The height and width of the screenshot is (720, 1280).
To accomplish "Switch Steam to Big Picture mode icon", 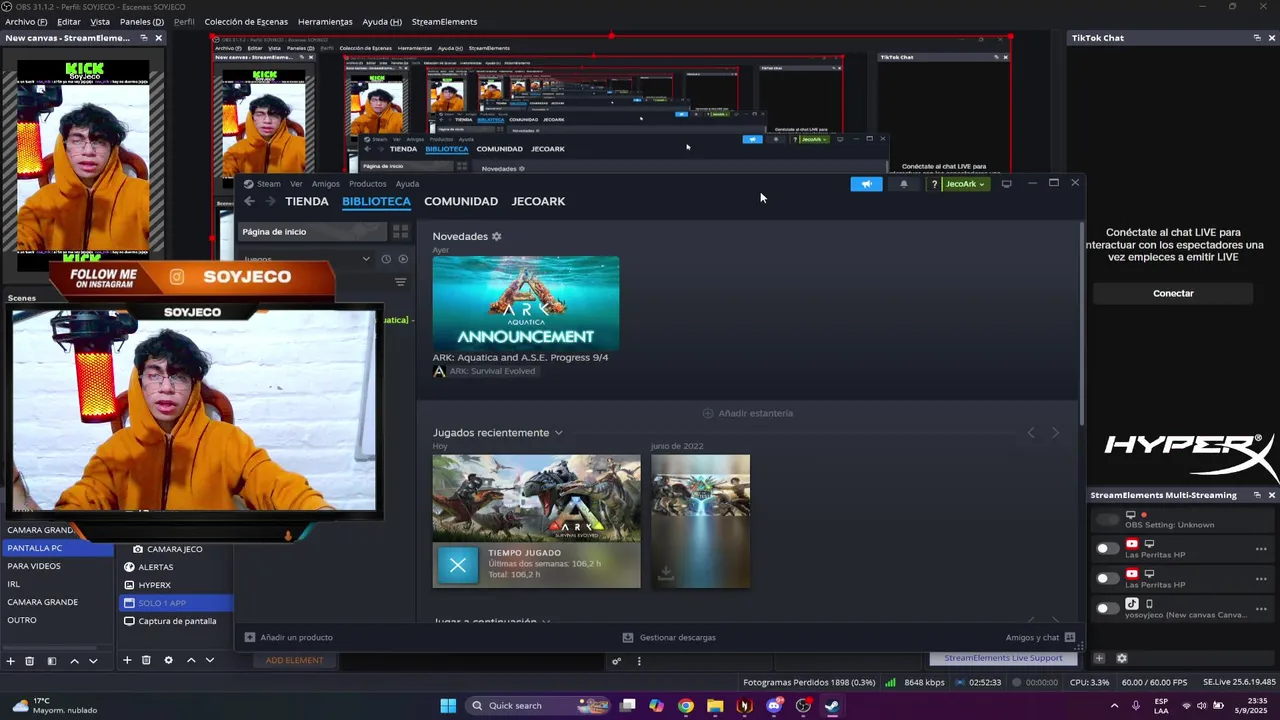I will tap(1007, 184).
